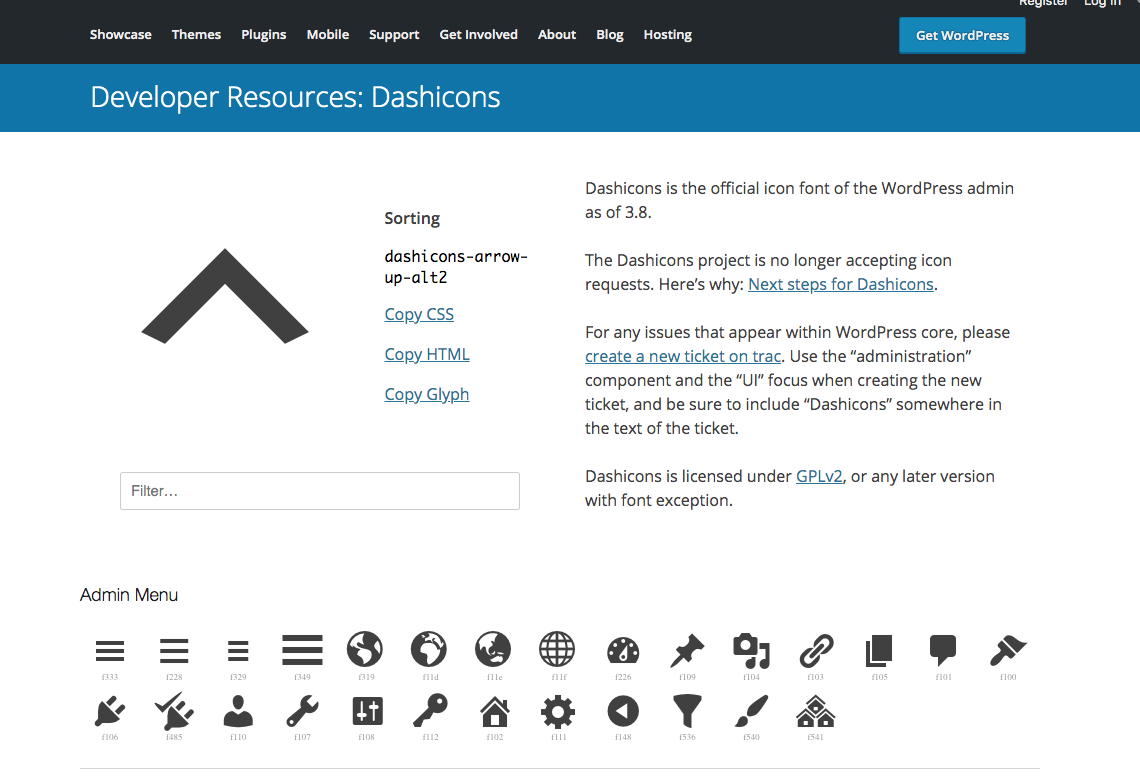The width and height of the screenshot is (1140, 777).
Task: Open the Support menu item
Action: tap(394, 35)
